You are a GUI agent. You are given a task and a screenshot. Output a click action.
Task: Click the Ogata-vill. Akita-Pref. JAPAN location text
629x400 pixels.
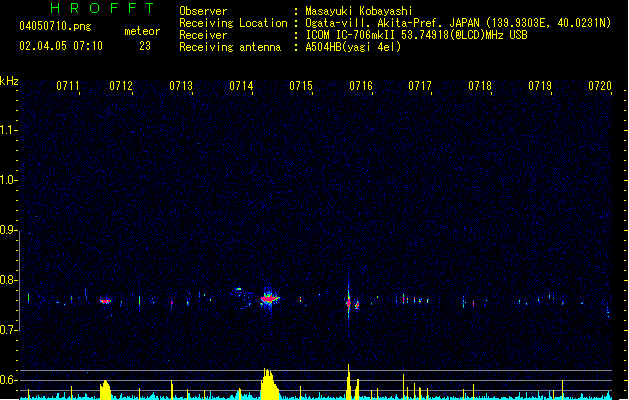[458, 23]
